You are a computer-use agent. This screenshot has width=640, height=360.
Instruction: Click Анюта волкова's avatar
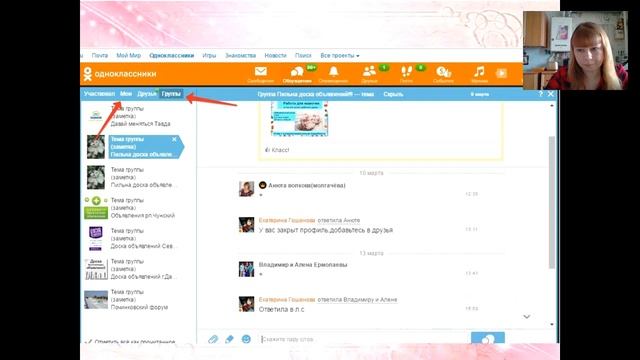[247, 189]
